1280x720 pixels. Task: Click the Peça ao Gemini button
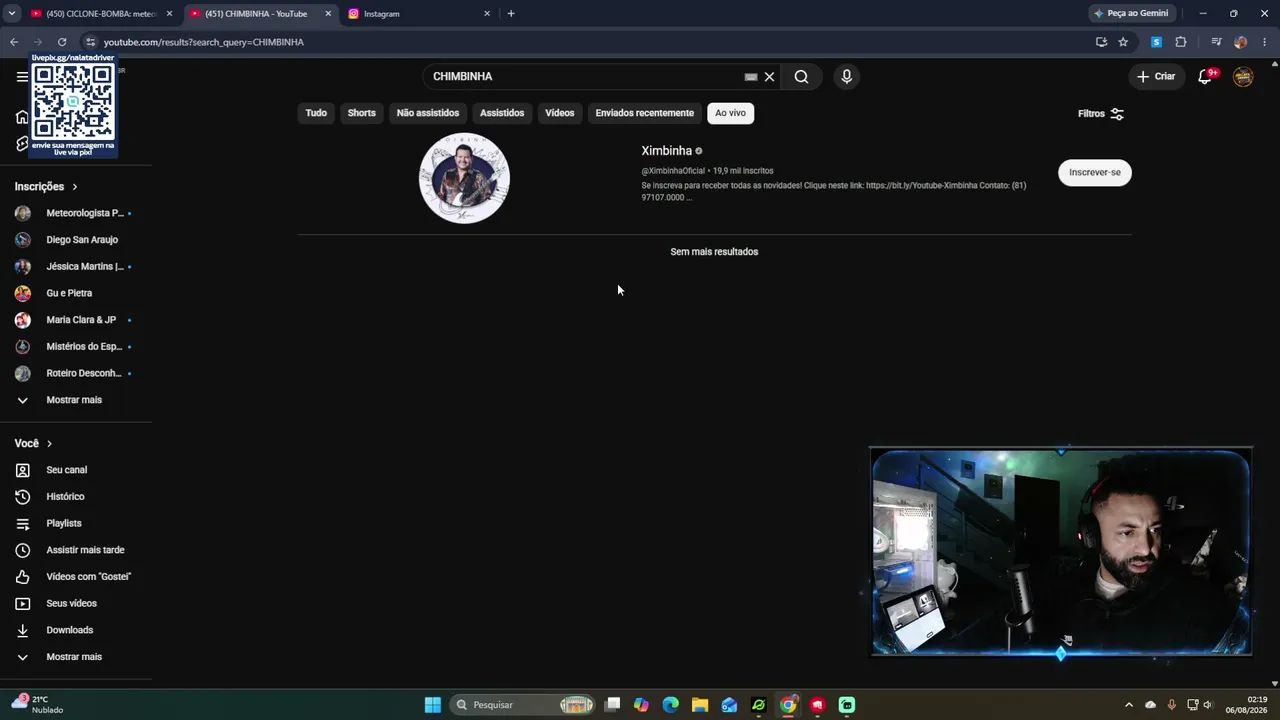click(x=1131, y=14)
